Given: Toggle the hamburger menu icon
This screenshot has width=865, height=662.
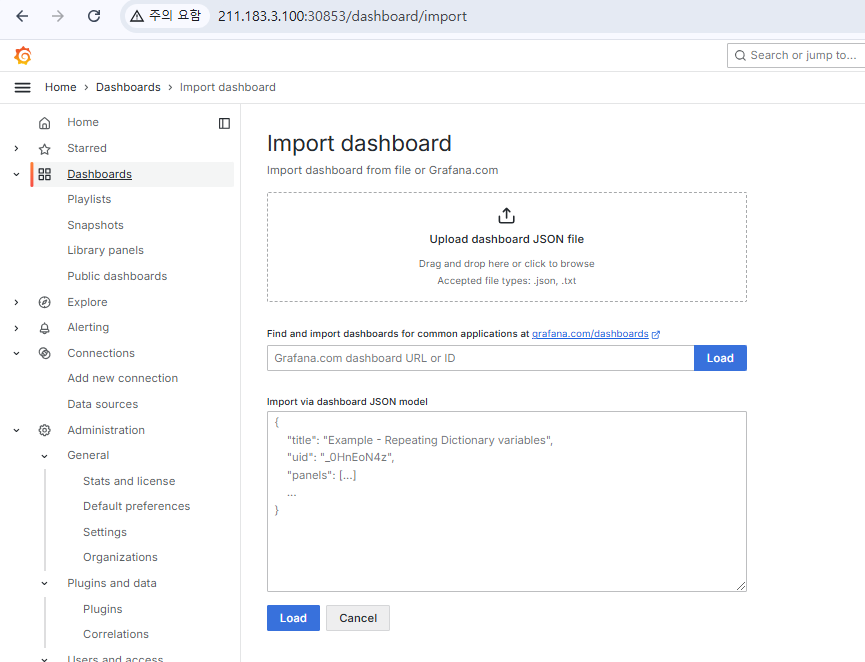Looking at the screenshot, I should tap(22, 87).
